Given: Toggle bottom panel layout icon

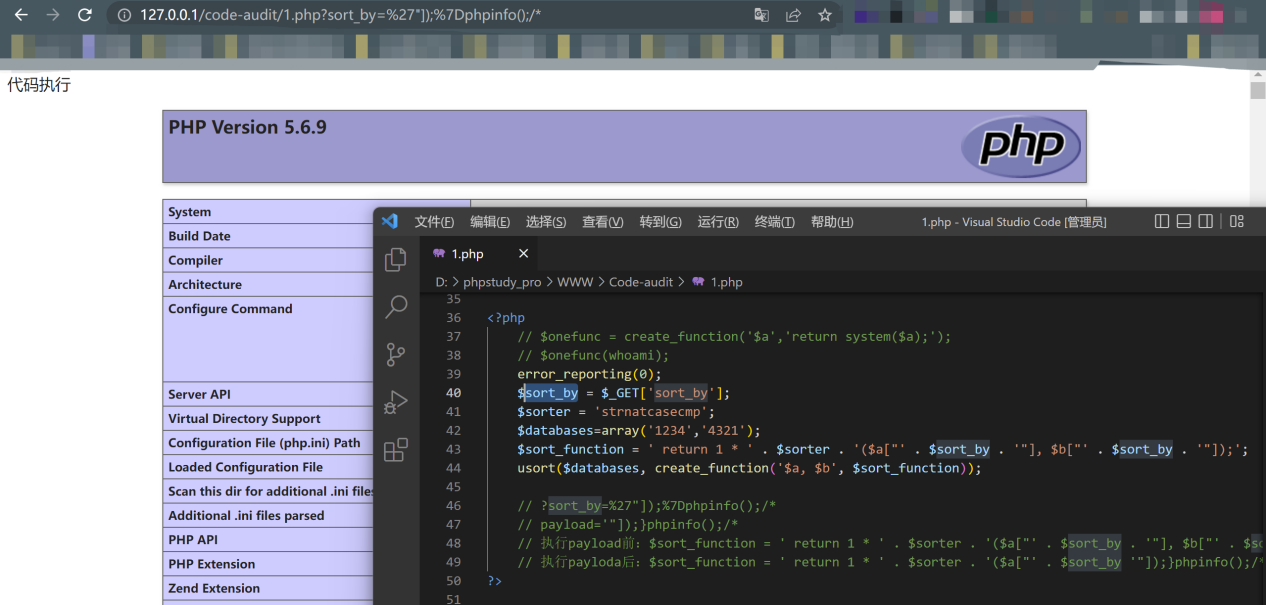Looking at the screenshot, I should pyautogui.click(x=1184, y=221).
